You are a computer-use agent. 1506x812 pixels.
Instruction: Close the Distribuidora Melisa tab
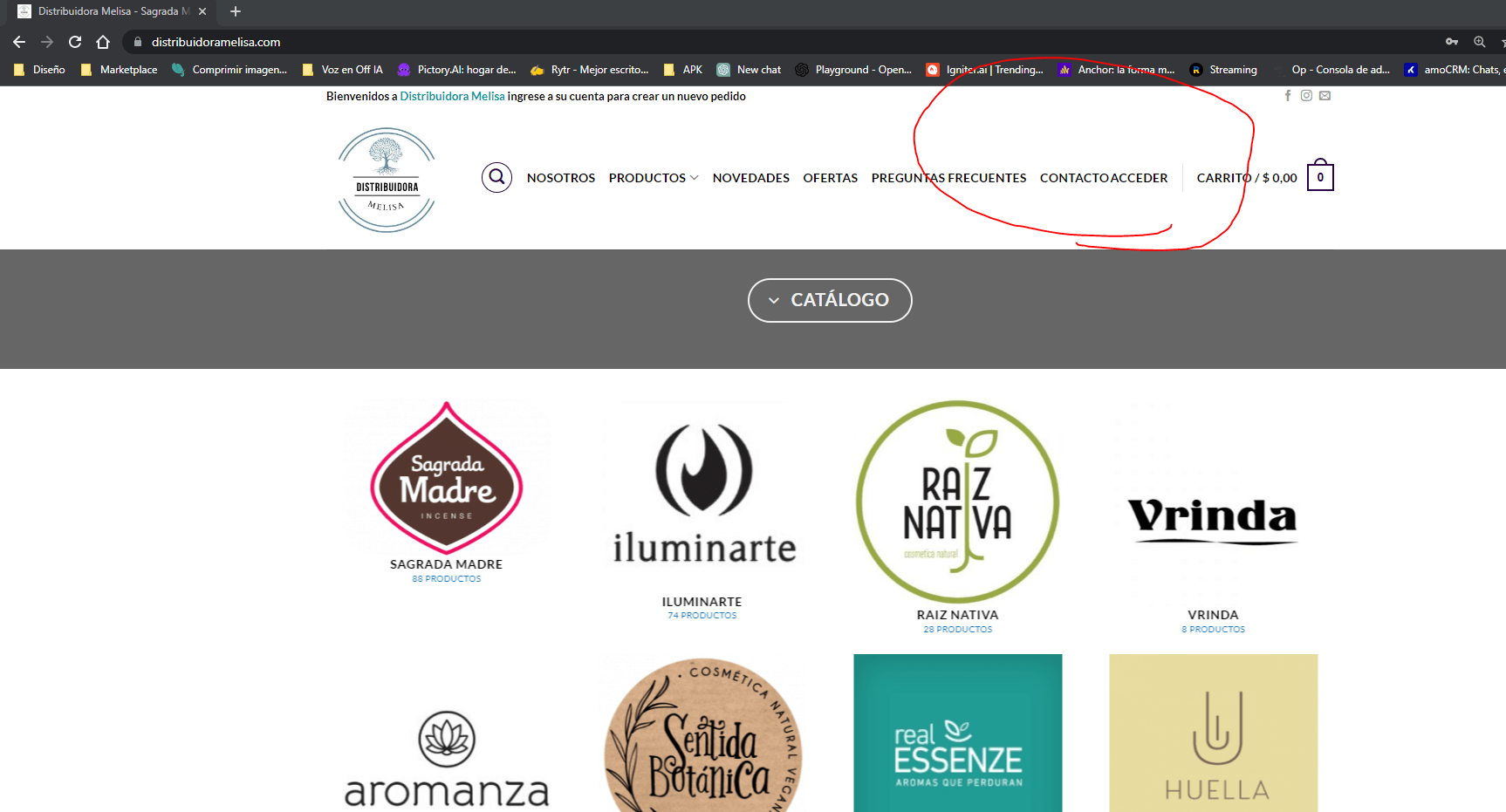(x=202, y=11)
